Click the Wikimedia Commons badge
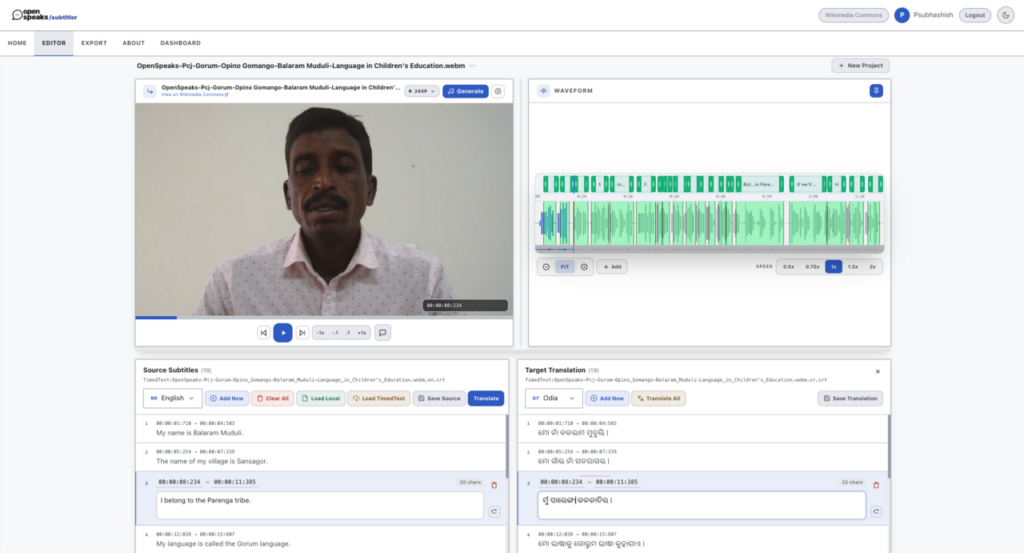Viewport: 1024px width, 553px height. click(853, 15)
